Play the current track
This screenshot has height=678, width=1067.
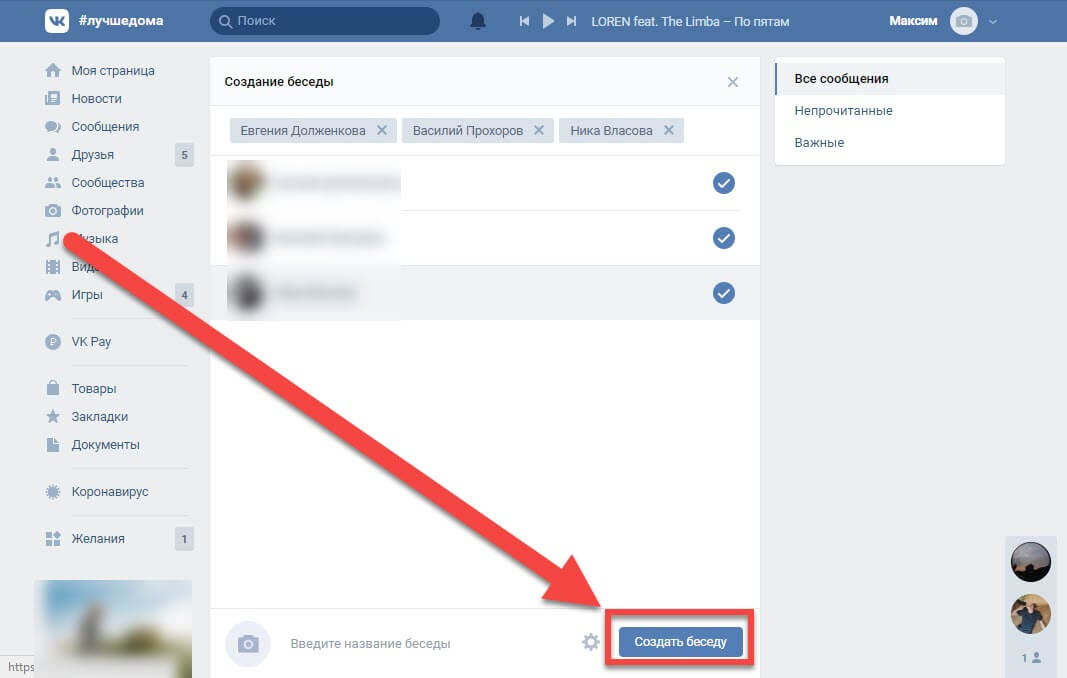[x=548, y=21]
